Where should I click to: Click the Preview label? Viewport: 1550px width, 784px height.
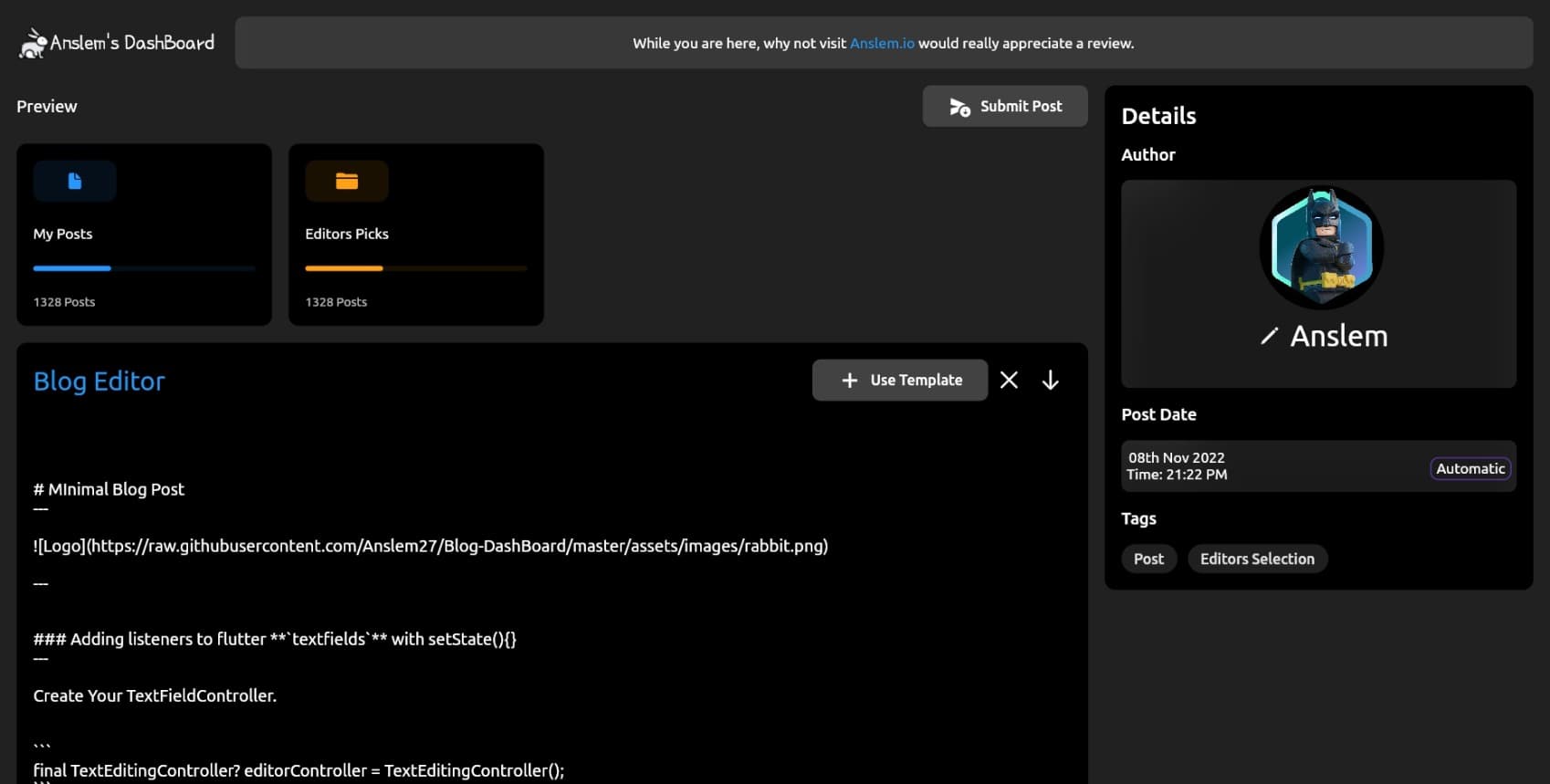tap(47, 107)
